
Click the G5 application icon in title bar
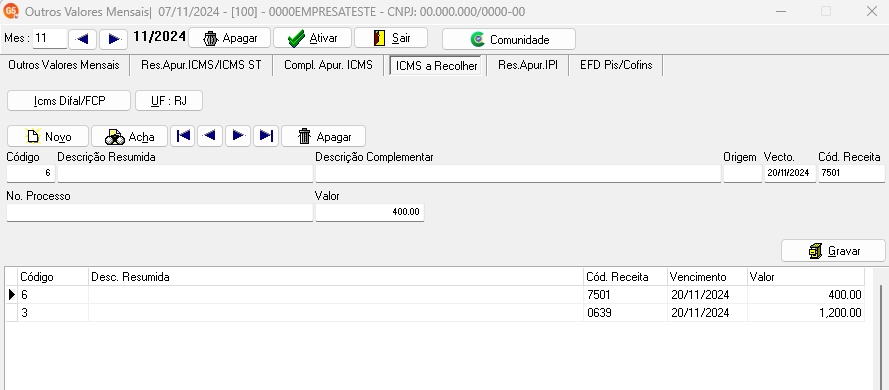pyautogui.click(x=11, y=11)
